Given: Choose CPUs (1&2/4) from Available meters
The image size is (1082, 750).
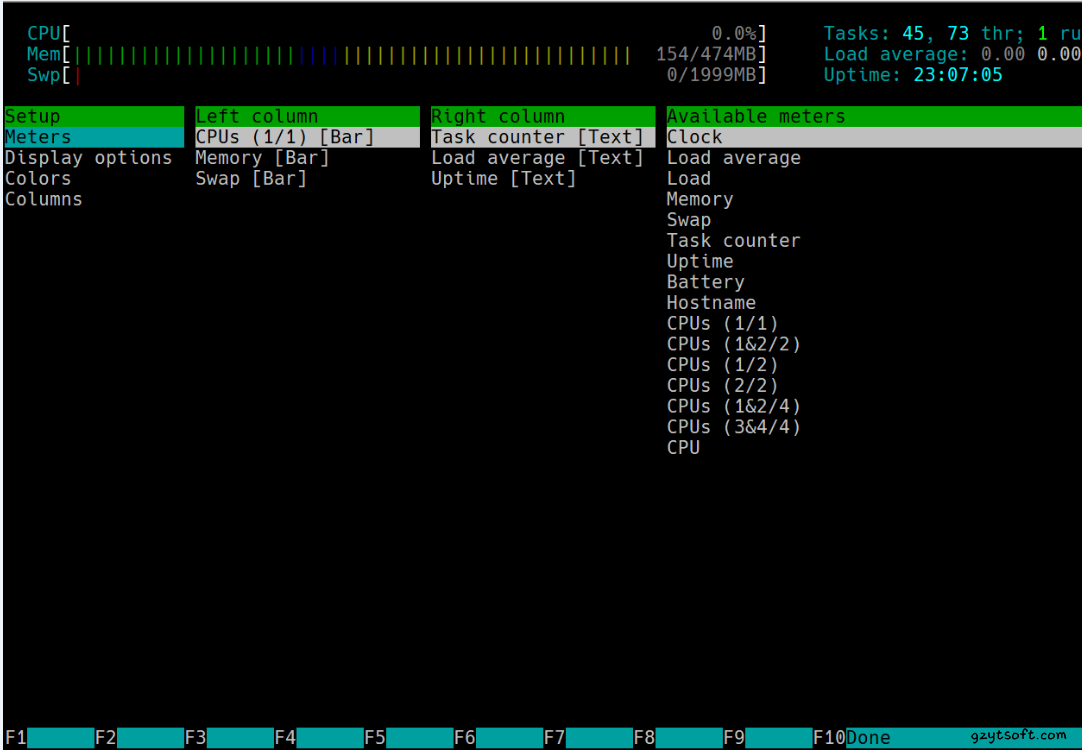Looking at the screenshot, I should coord(734,406).
